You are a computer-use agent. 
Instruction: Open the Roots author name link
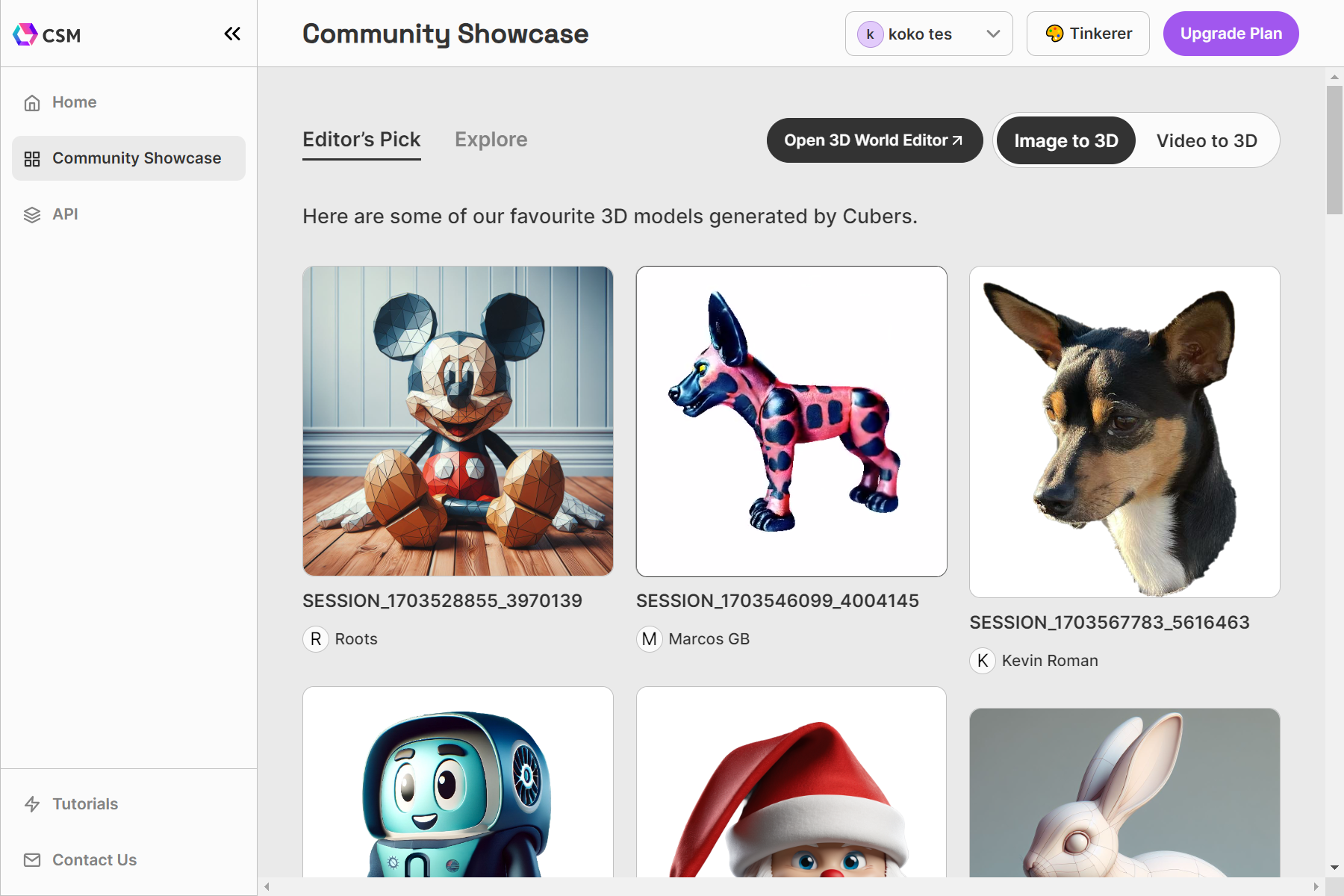(x=356, y=639)
